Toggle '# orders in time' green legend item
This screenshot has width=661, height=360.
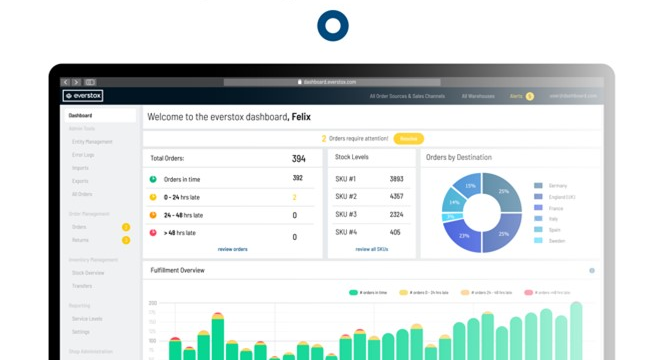tap(368, 293)
